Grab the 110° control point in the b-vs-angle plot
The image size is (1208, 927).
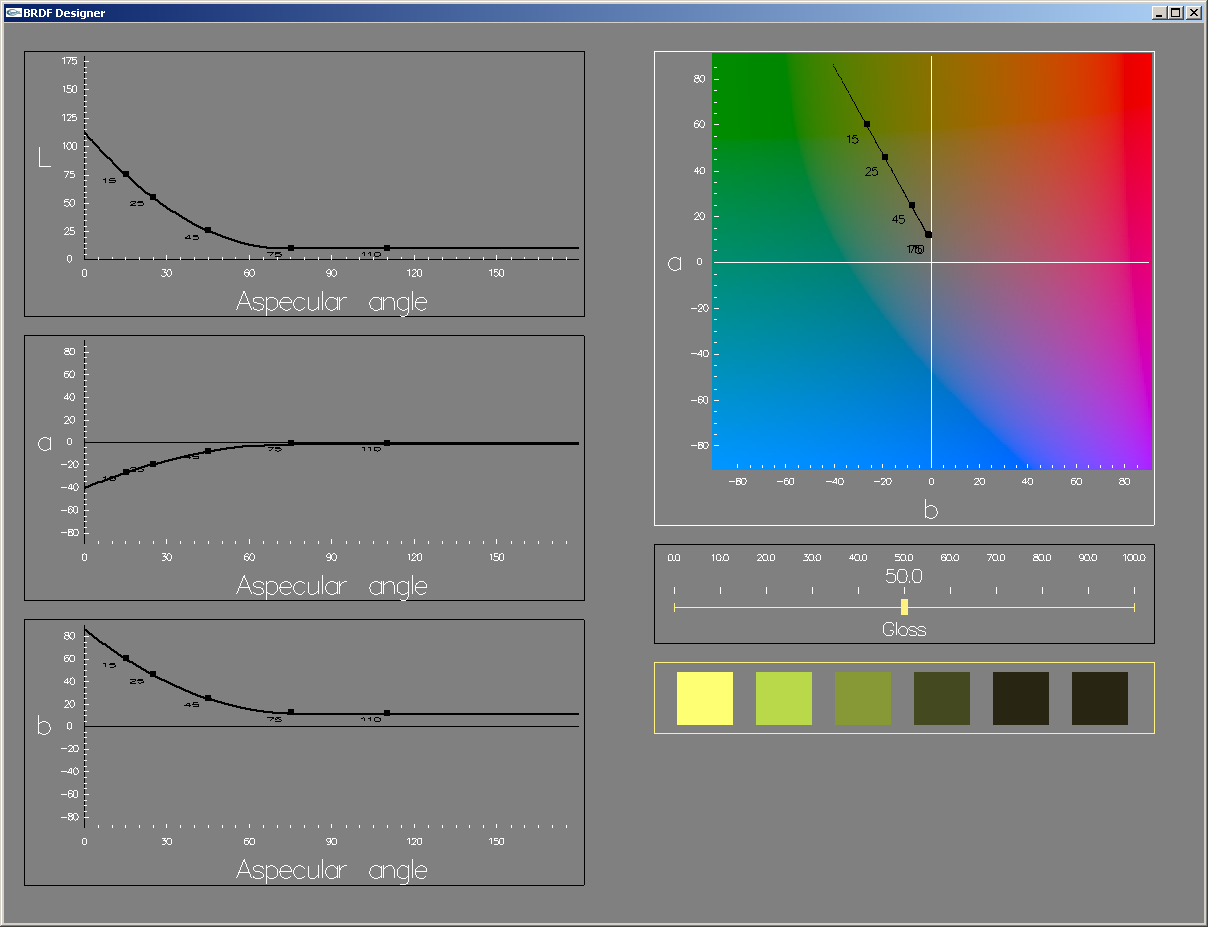[387, 713]
